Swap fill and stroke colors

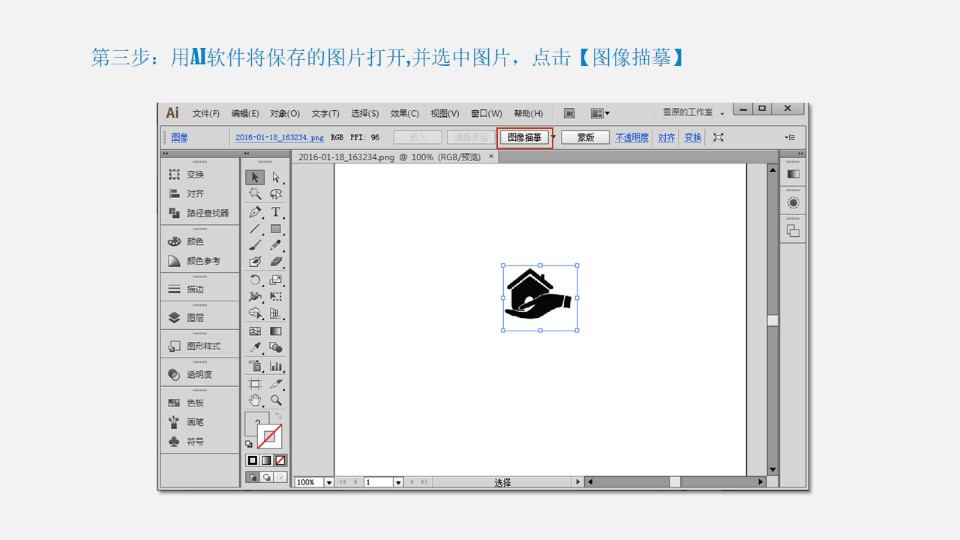pyautogui.click(x=278, y=415)
